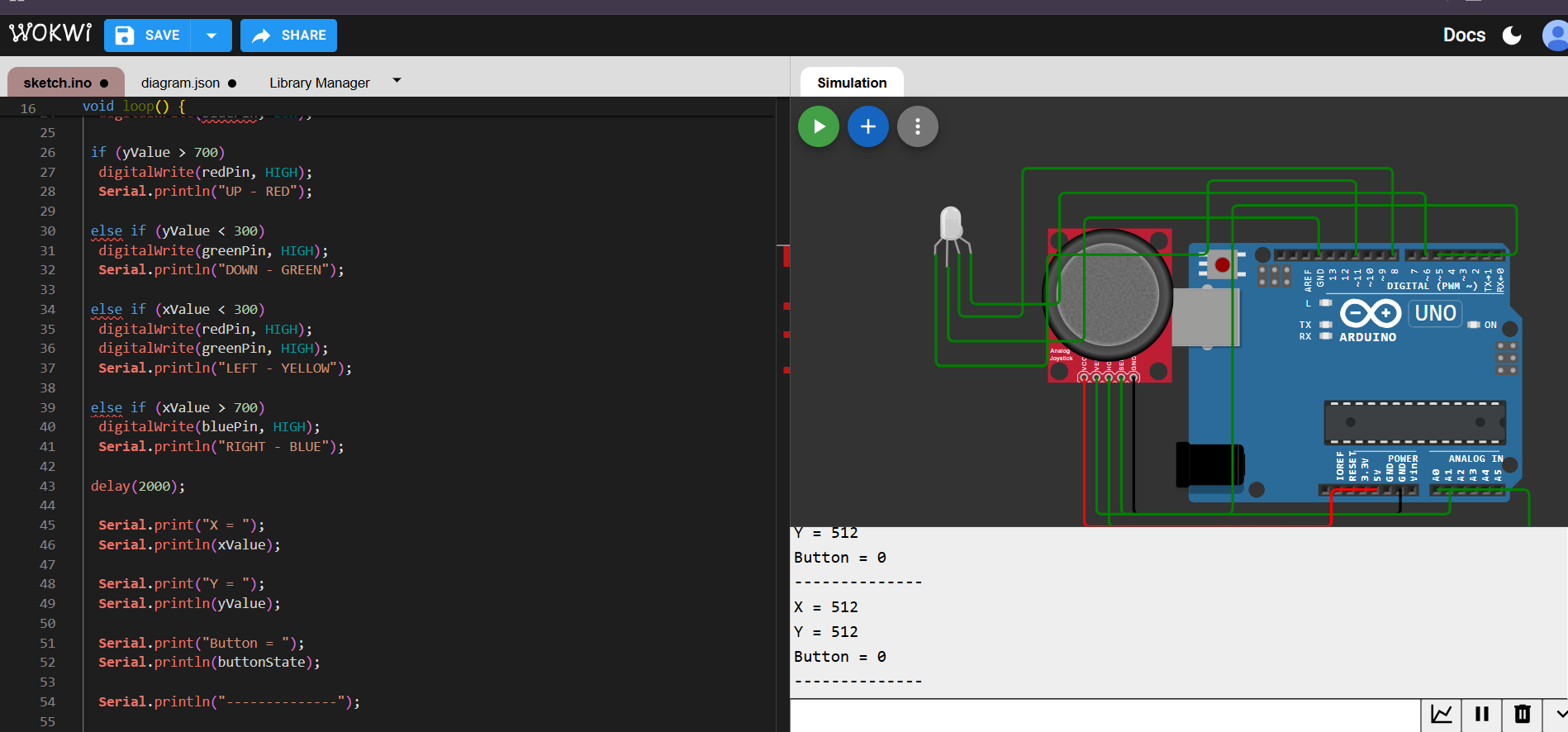Expand the file tabs dropdown arrow

(x=397, y=81)
